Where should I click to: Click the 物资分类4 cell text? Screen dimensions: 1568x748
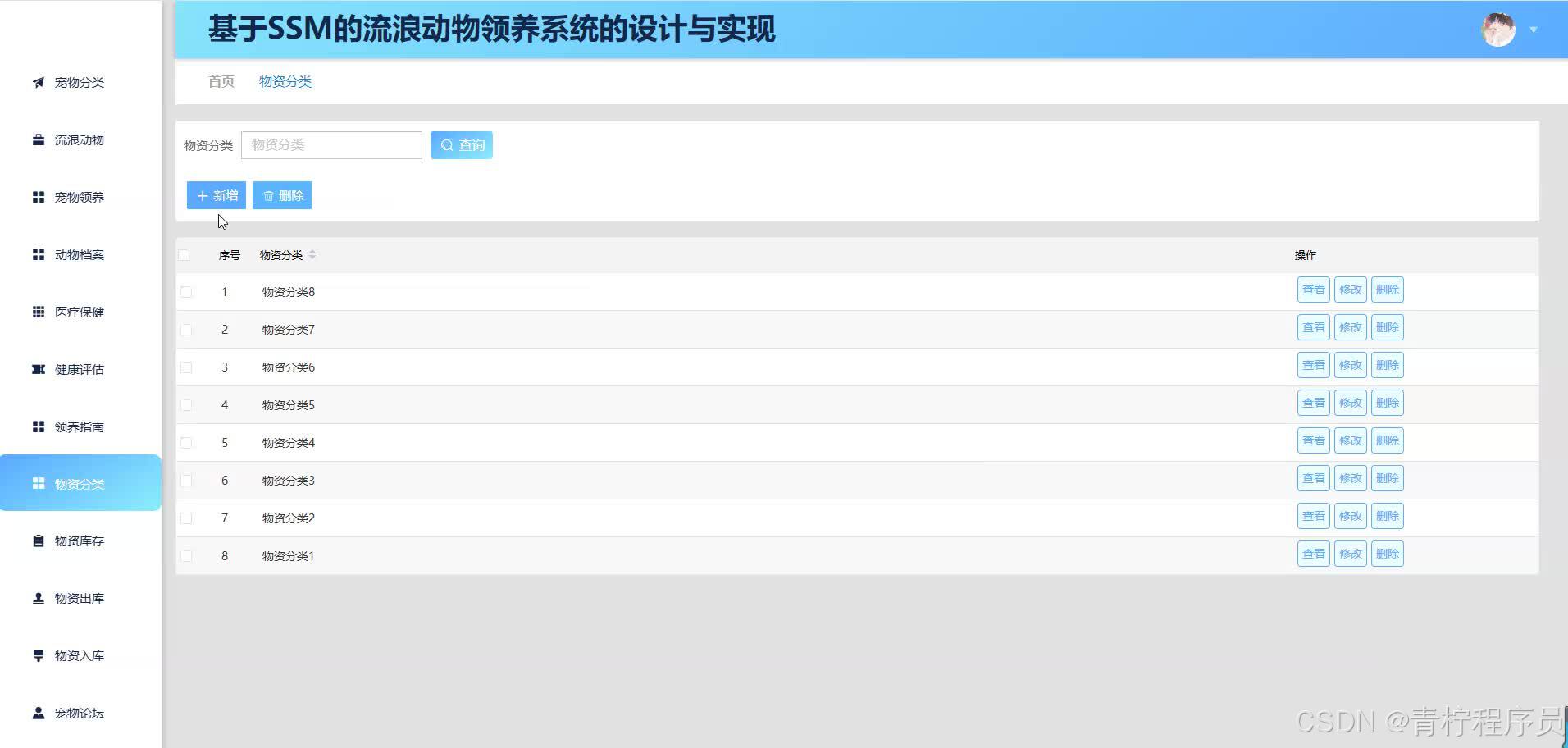289,443
